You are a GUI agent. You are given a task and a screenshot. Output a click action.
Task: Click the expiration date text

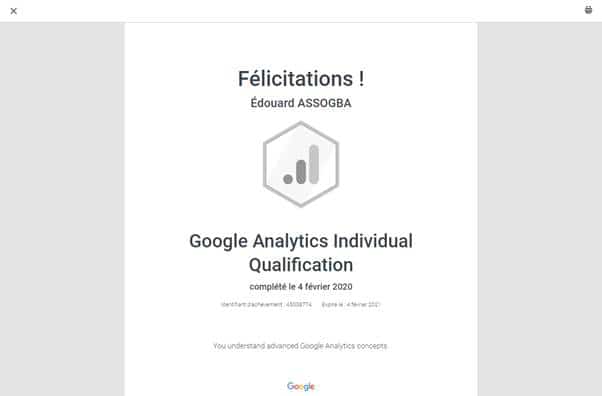click(x=351, y=305)
